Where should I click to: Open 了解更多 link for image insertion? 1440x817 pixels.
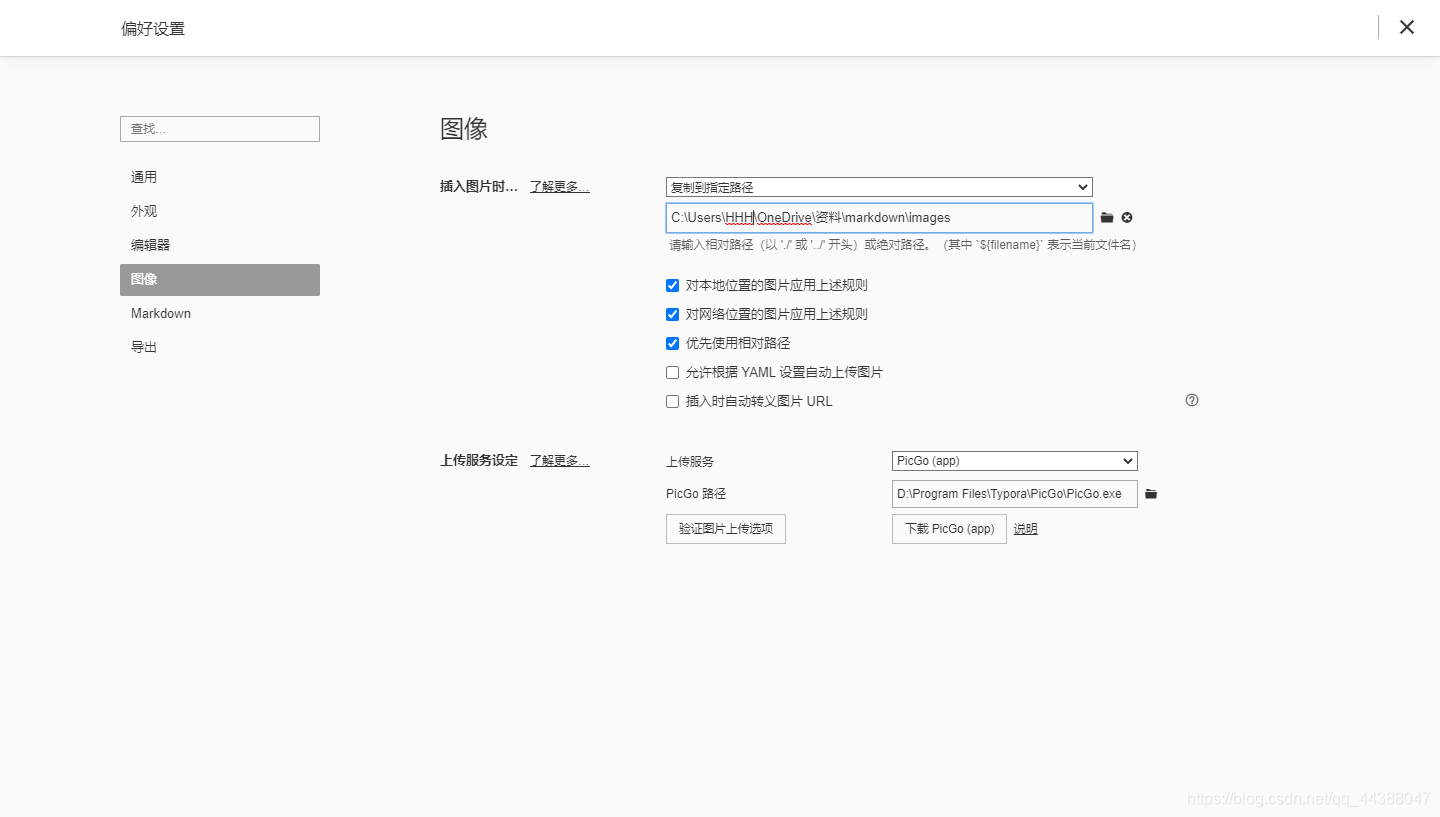point(560,186)
